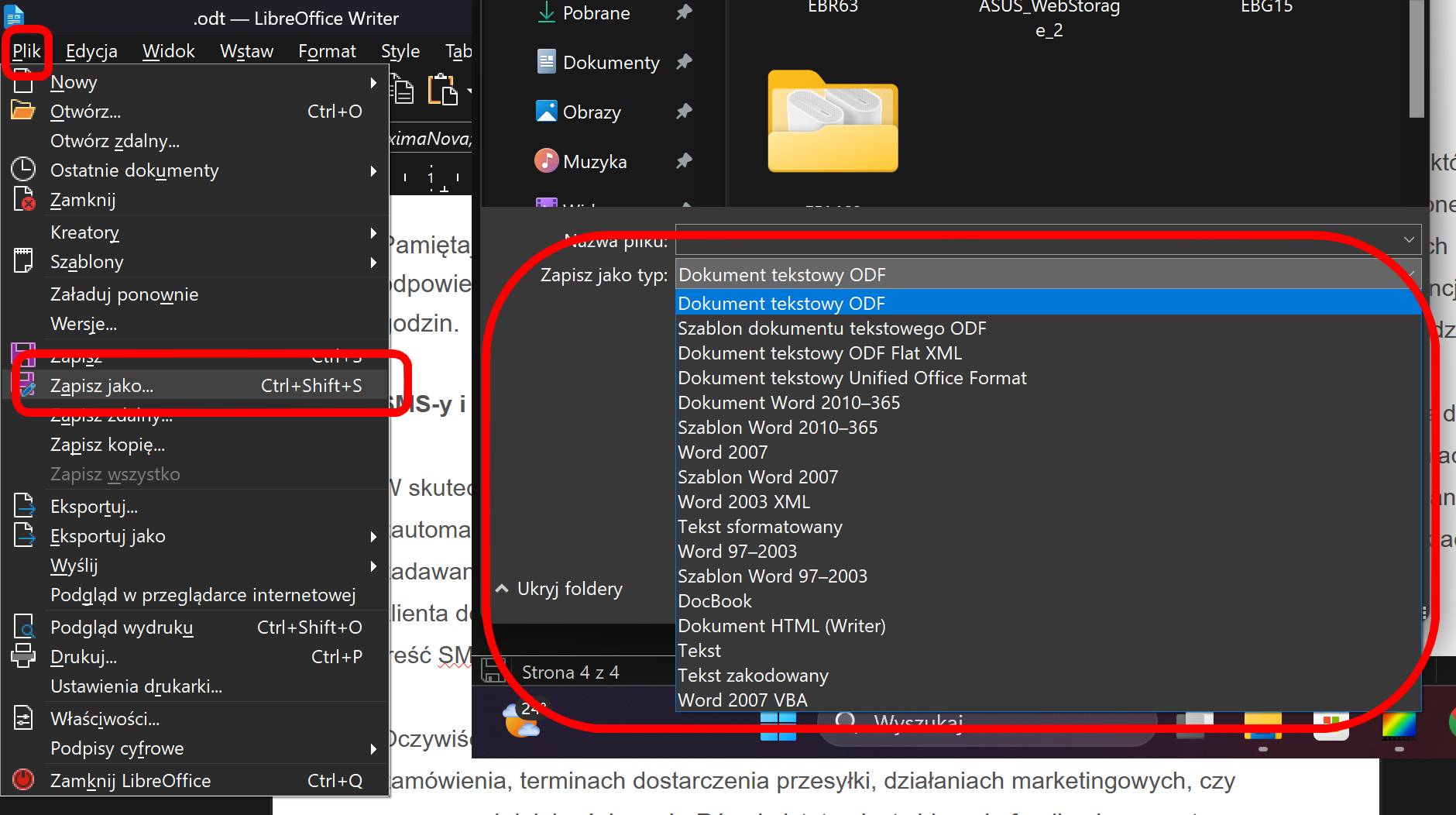Open the Paste icon's dropdown arrow
Screen dimensions: 1456x815
468,91
